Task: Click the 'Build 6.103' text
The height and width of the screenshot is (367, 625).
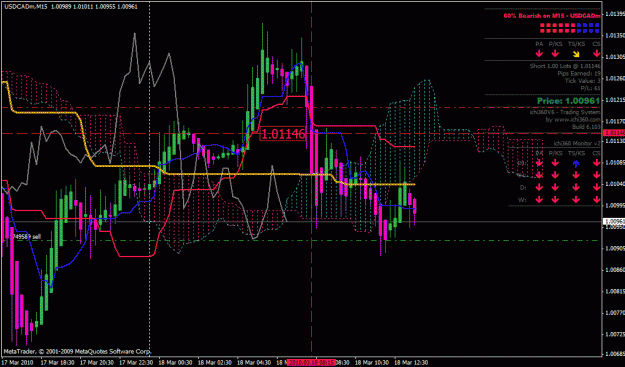Action: [x=586, y=126]
